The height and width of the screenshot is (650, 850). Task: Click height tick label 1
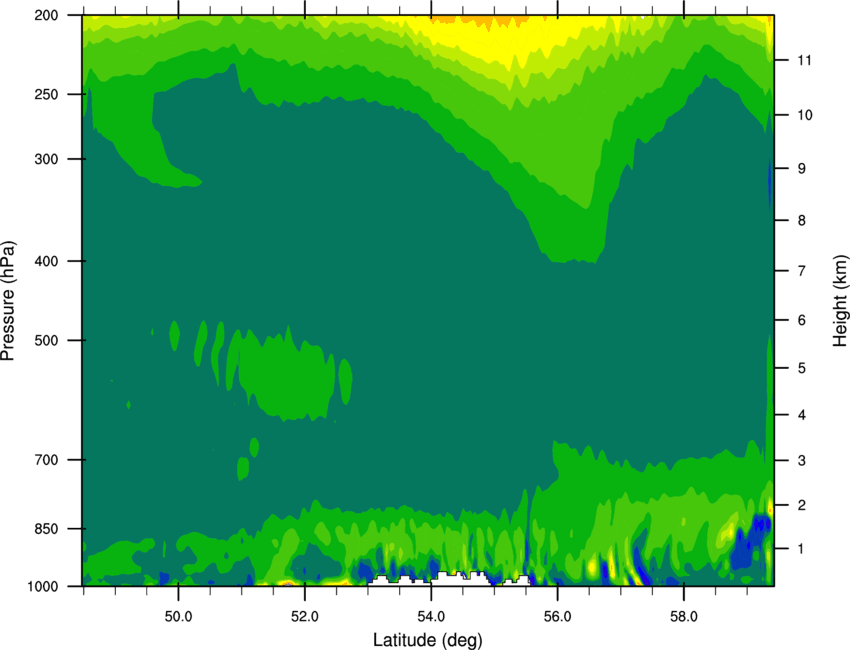point(802,549)
